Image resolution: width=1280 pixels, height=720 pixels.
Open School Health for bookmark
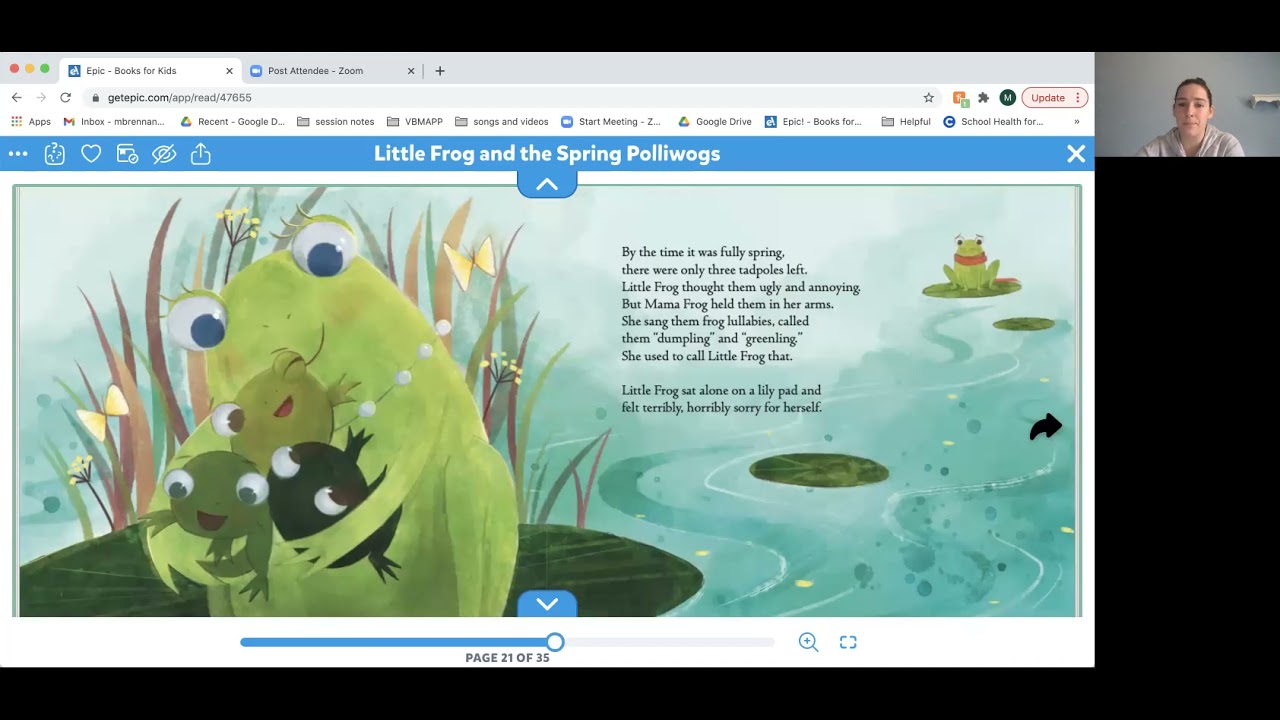point(993,122)
